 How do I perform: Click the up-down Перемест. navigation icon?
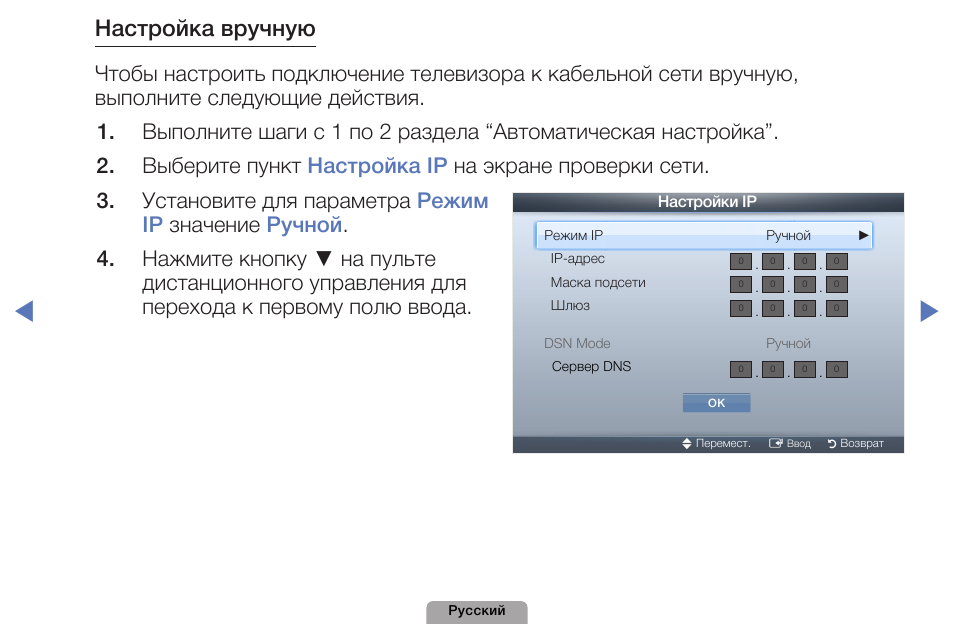687,444
